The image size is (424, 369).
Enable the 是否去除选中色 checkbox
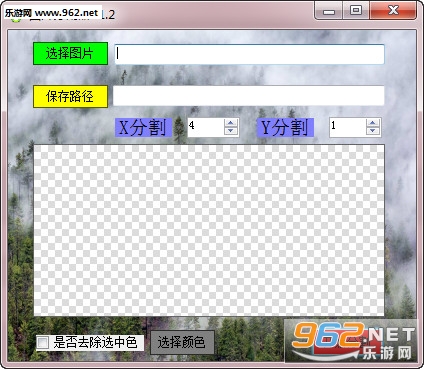tap(43, 342)
